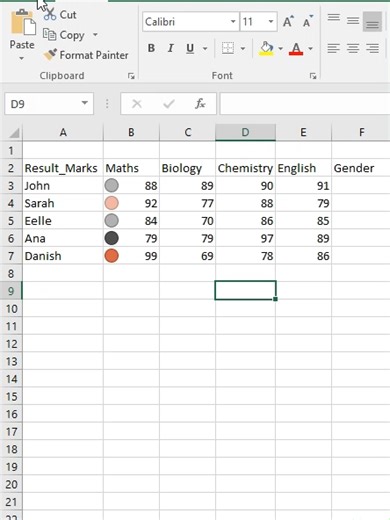
Task: Select the English header cell
Action: (303, 168)
